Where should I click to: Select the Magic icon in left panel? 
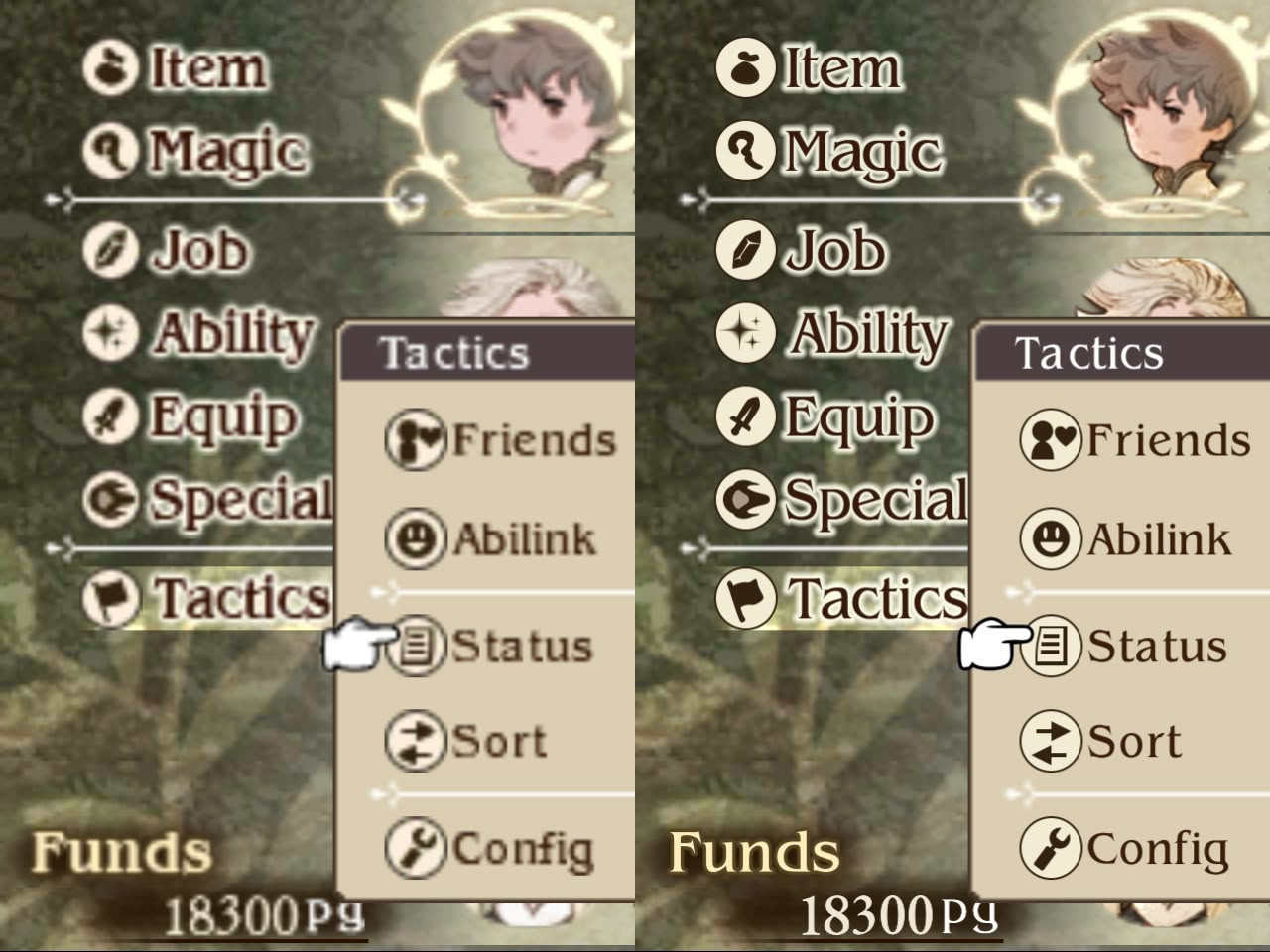110,151
